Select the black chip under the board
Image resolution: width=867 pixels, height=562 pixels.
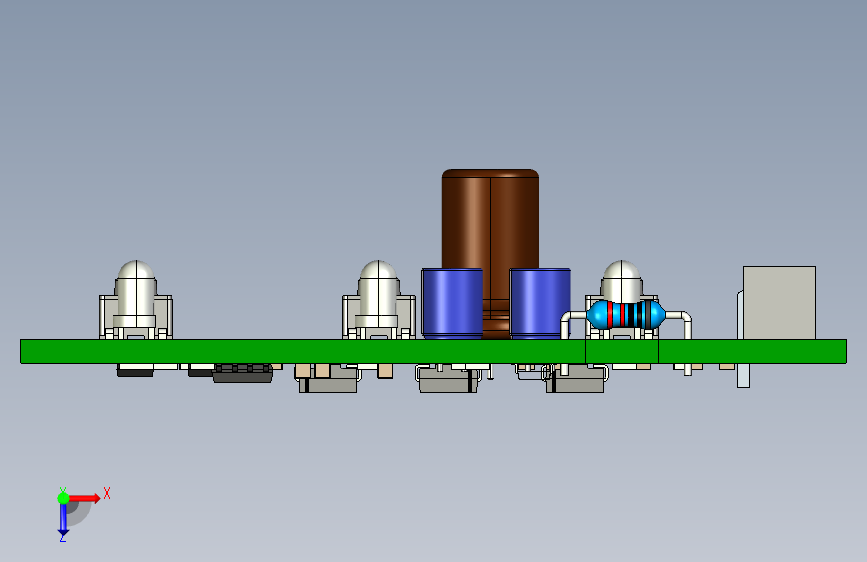pyautogui.click(x=243, y=373)
